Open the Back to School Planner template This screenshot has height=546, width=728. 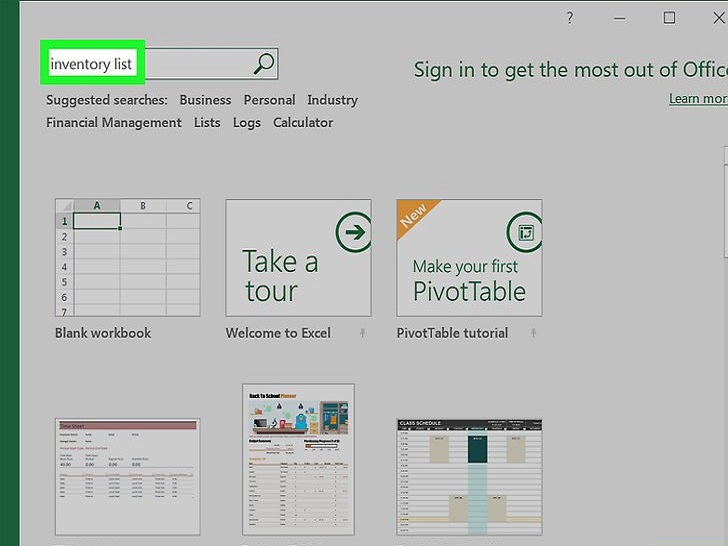coord(298,460)
